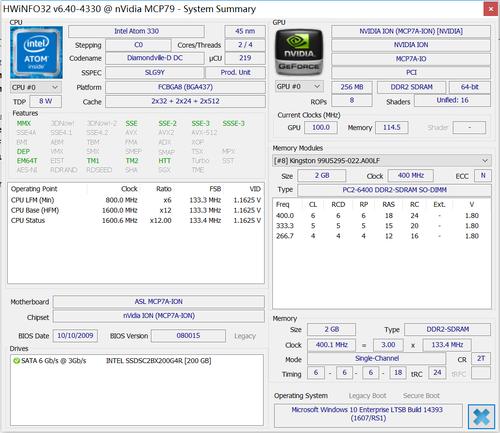The height and width of the screenshot is (433, 500).
Task: Select the CPU Base (HFM) row
Action: coord(136,210)
